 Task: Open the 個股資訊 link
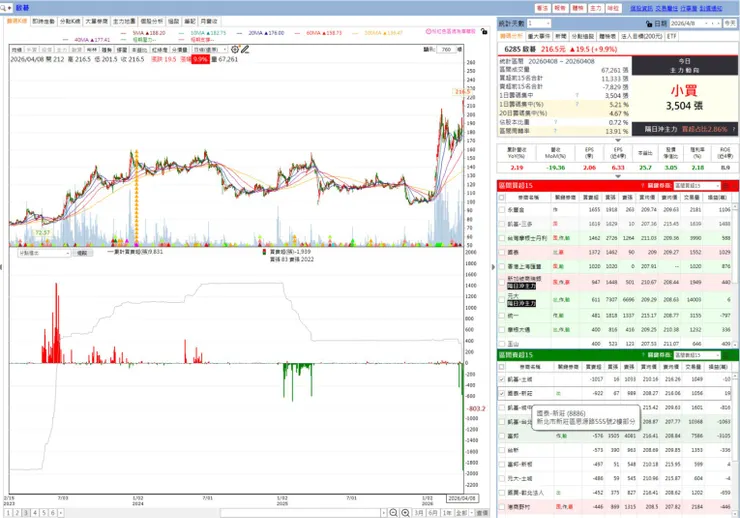tap(641, 8)
